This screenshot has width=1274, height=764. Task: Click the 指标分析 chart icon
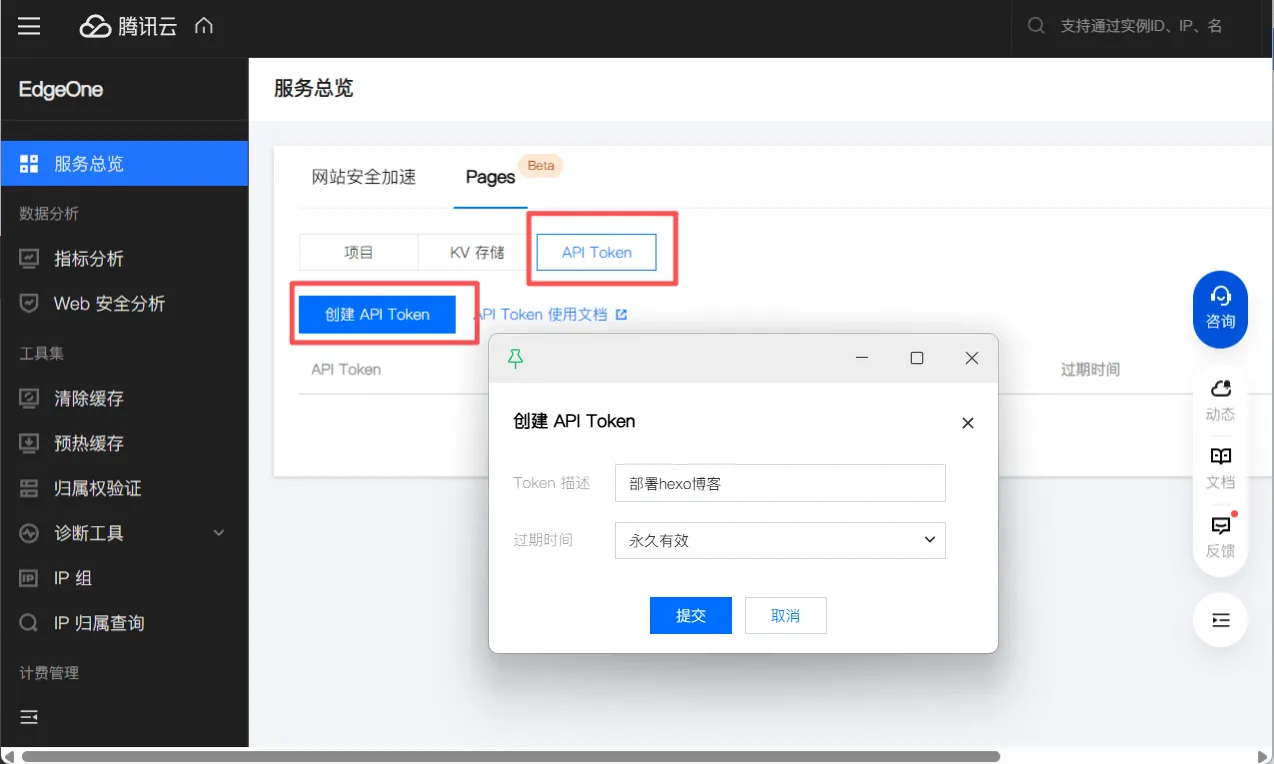point(29,259)
